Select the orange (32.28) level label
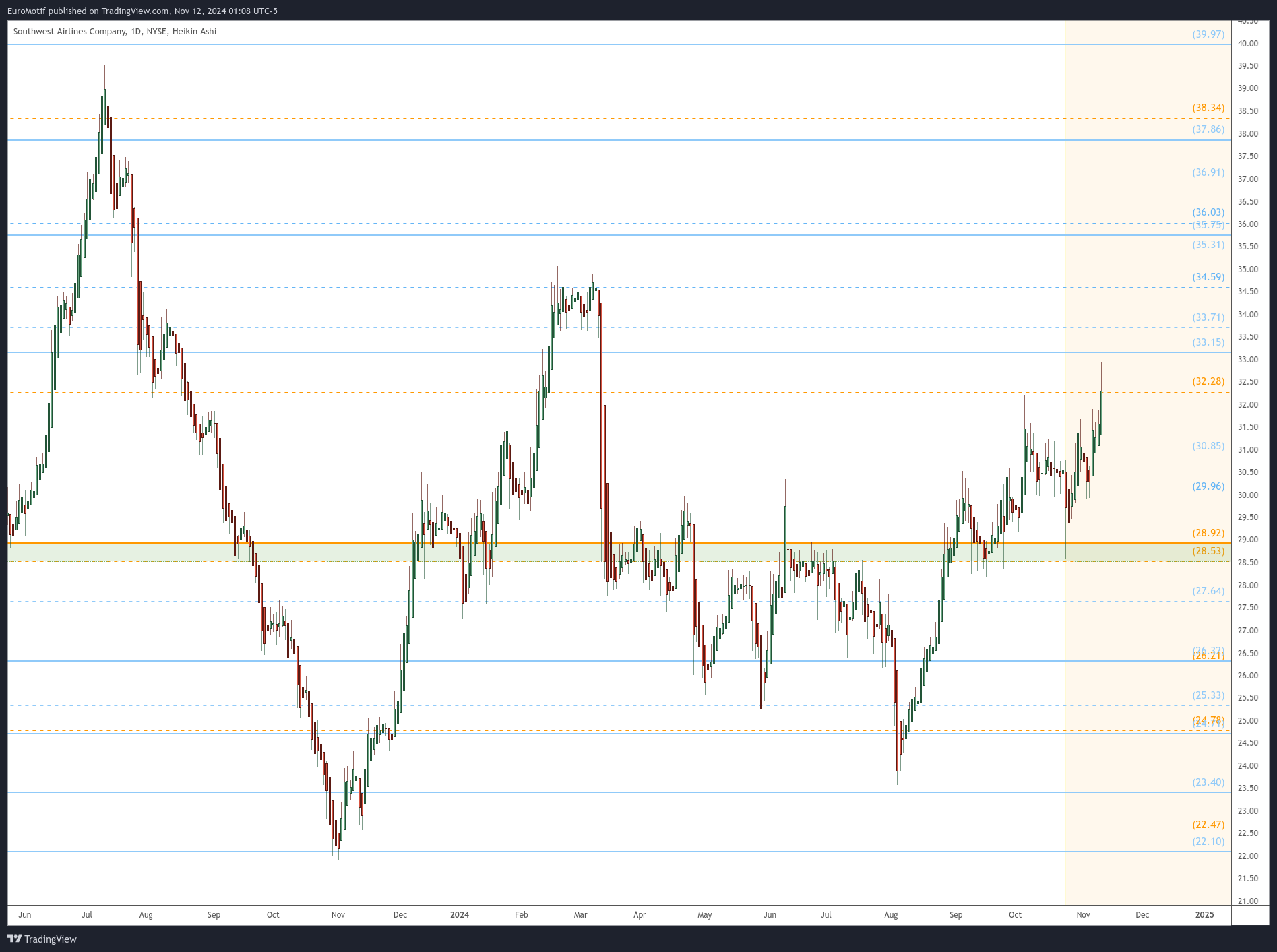This screenshot has width=1277, height=952. 1208,381
